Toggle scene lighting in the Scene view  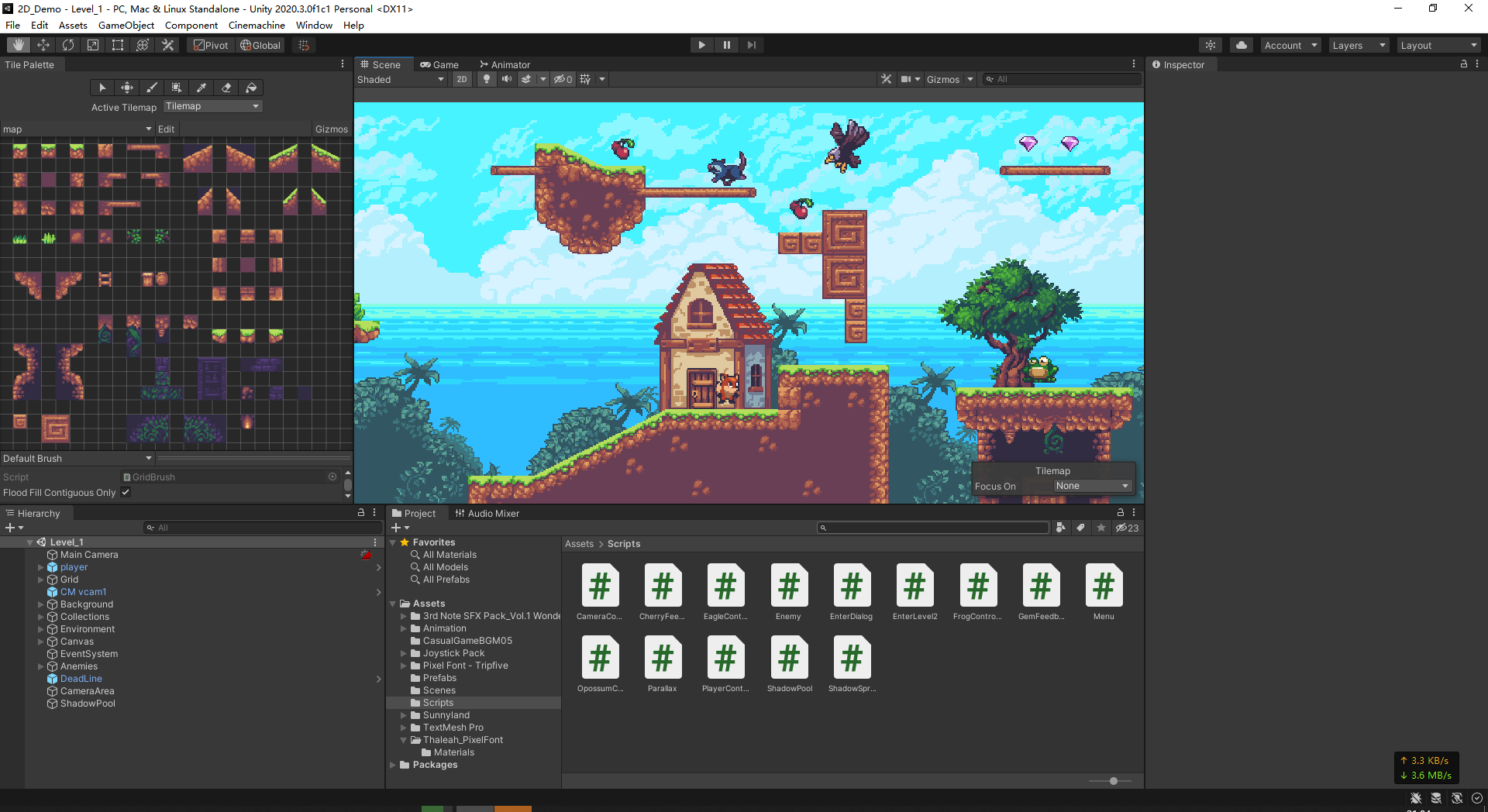click(487, 79)
